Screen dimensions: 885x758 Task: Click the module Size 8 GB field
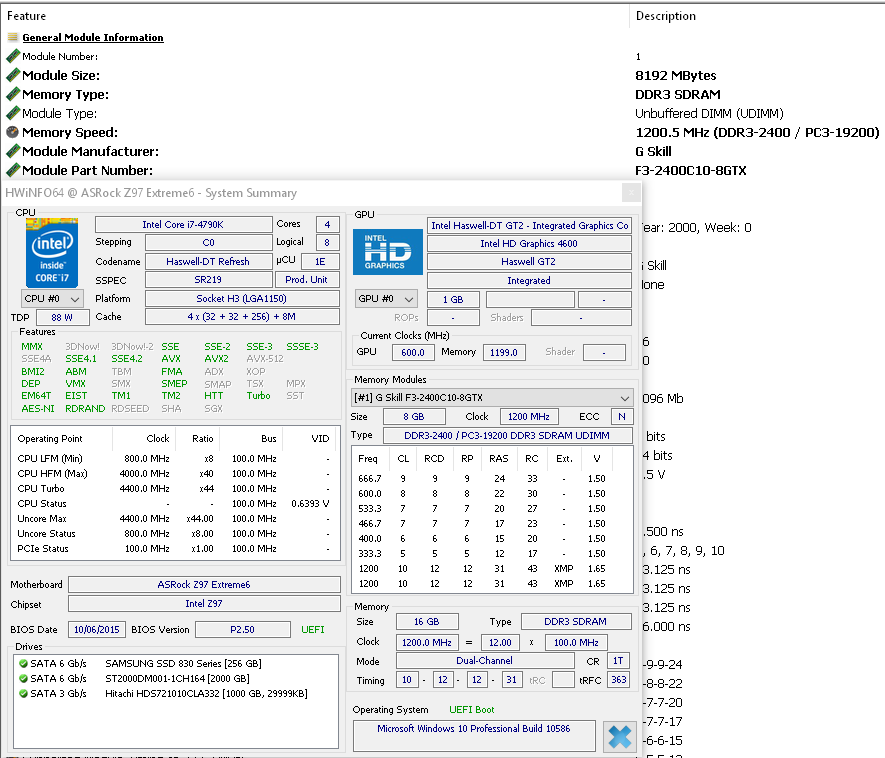(x=414, y=417)
